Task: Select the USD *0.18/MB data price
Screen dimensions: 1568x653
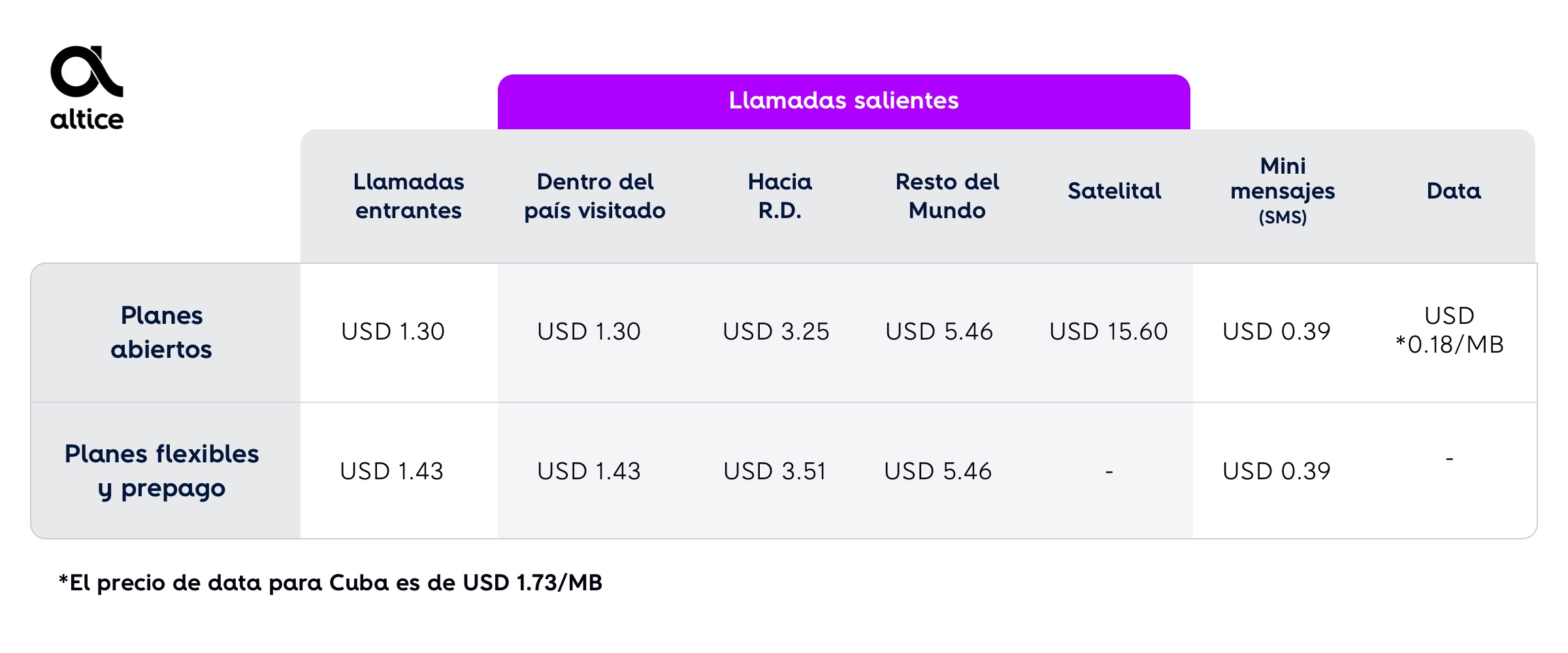Action: 1449,330
